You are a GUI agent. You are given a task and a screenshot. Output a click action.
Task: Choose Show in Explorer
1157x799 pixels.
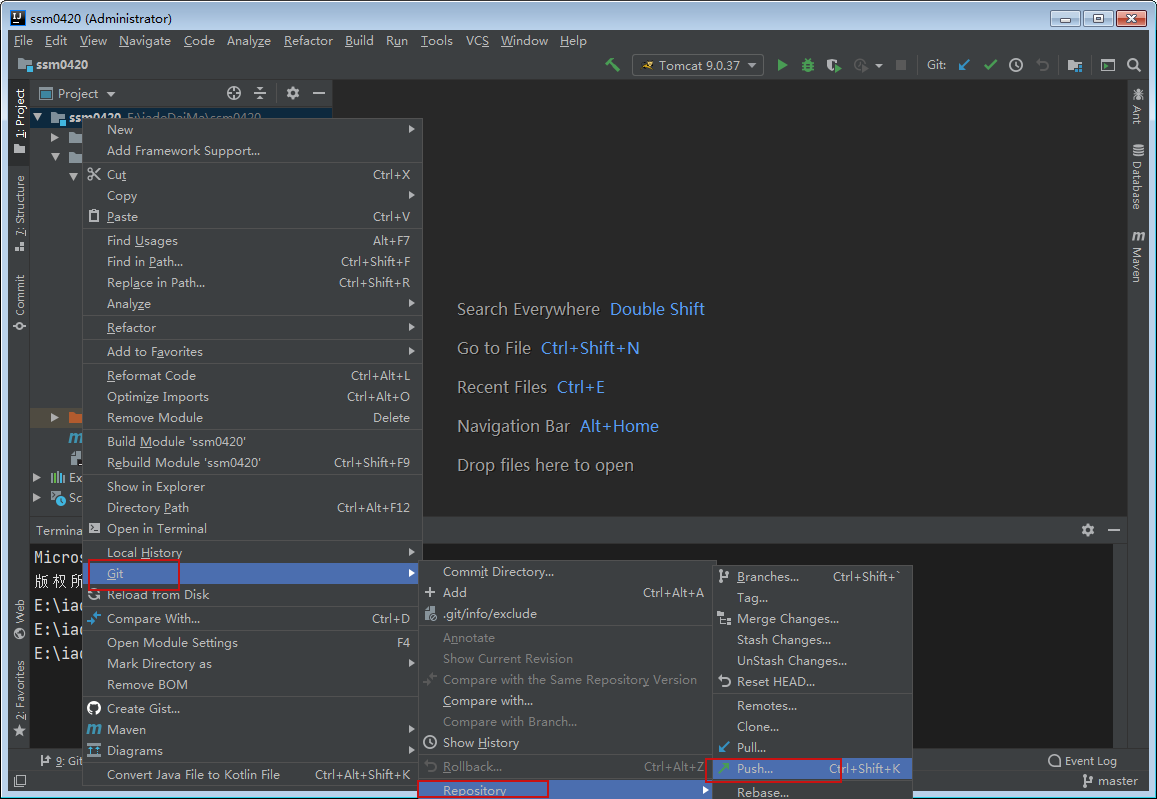pos(252,486)
